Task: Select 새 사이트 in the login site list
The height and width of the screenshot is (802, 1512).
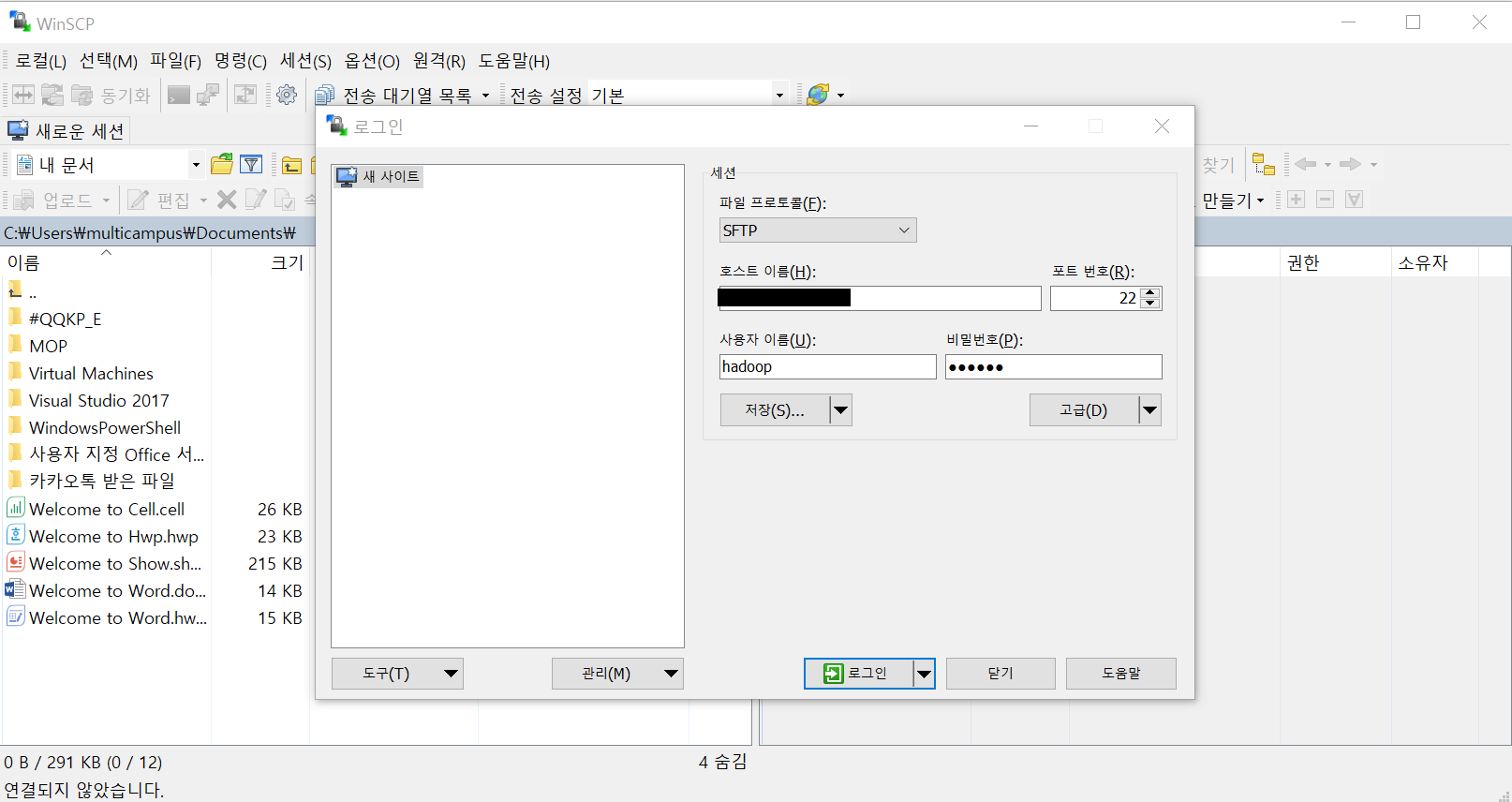Action: [x=379, y=176]
